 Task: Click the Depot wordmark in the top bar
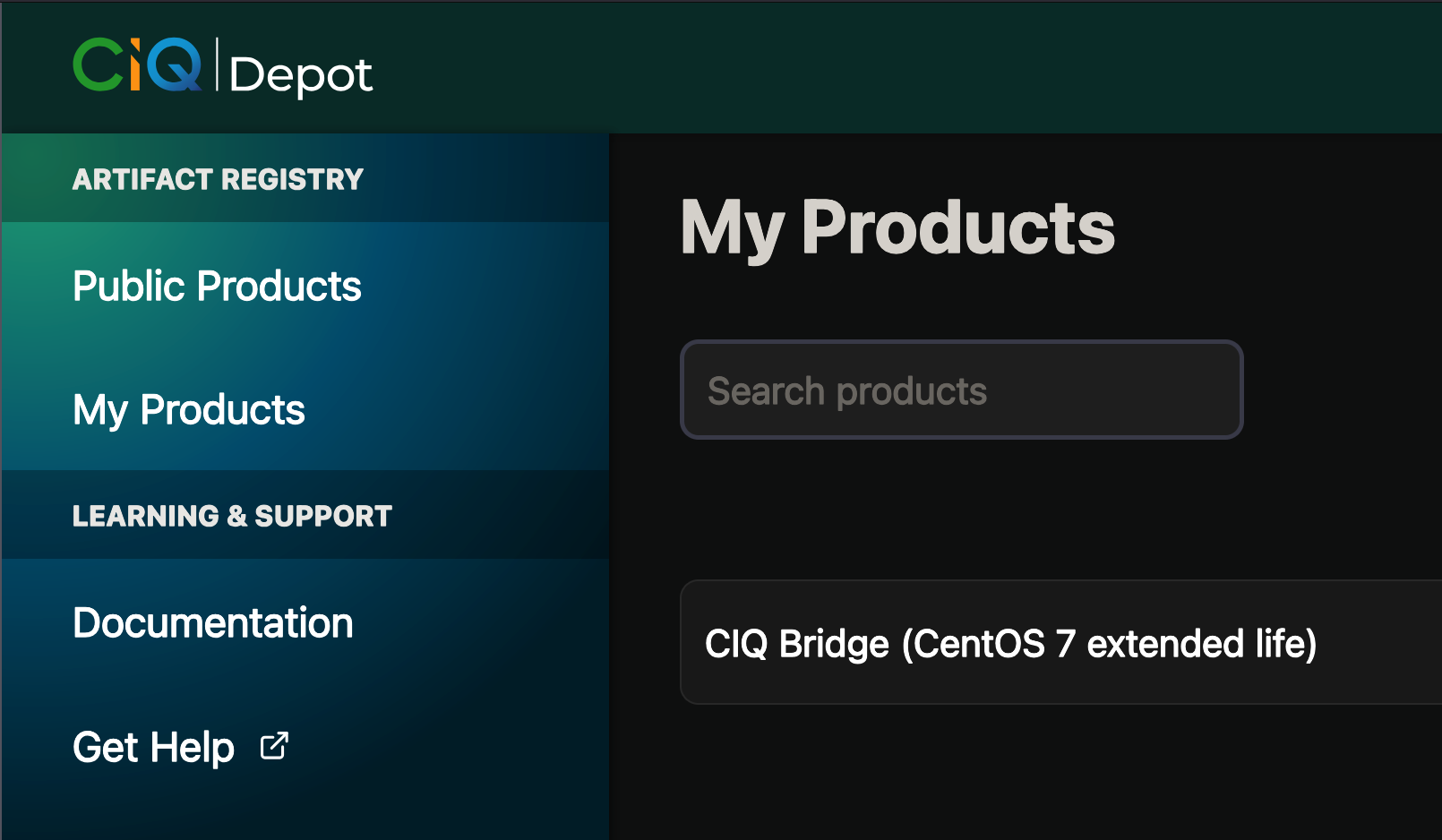click(x=300, y=75)
